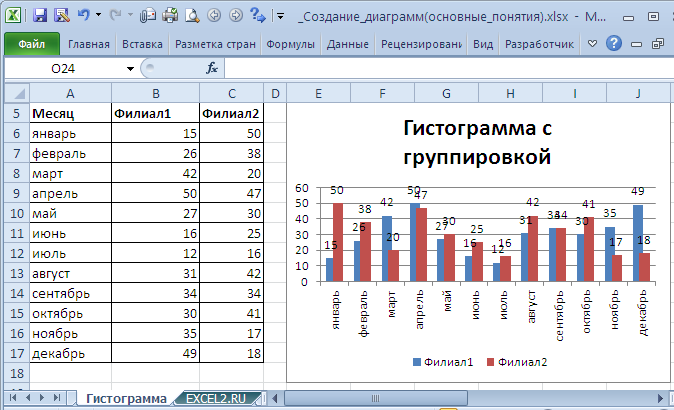Go to previous sheet tab arrow
This screenshot has width=674, height=410.
tap(28, 398)
